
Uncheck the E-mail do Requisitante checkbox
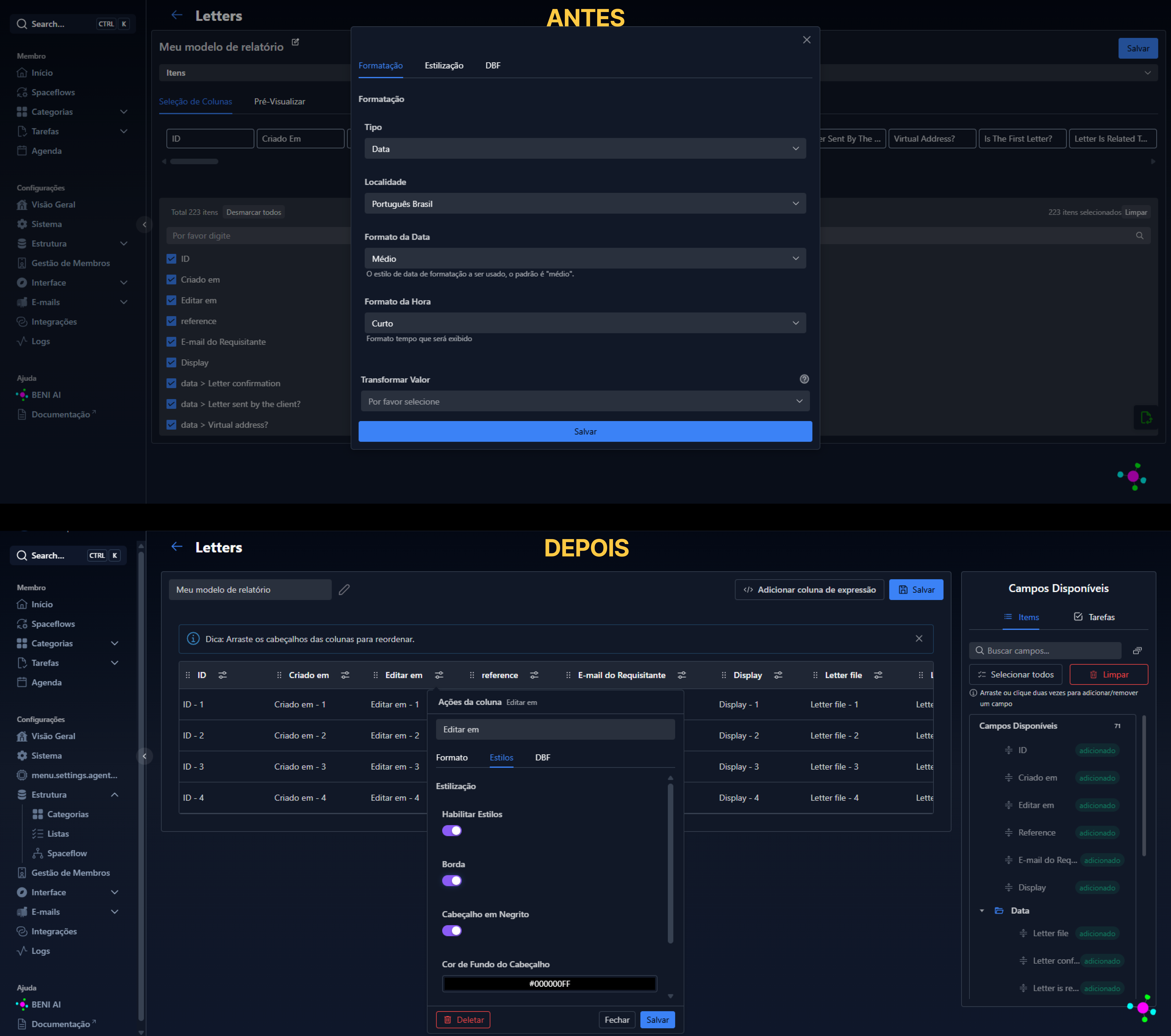(x=171, y=341)
